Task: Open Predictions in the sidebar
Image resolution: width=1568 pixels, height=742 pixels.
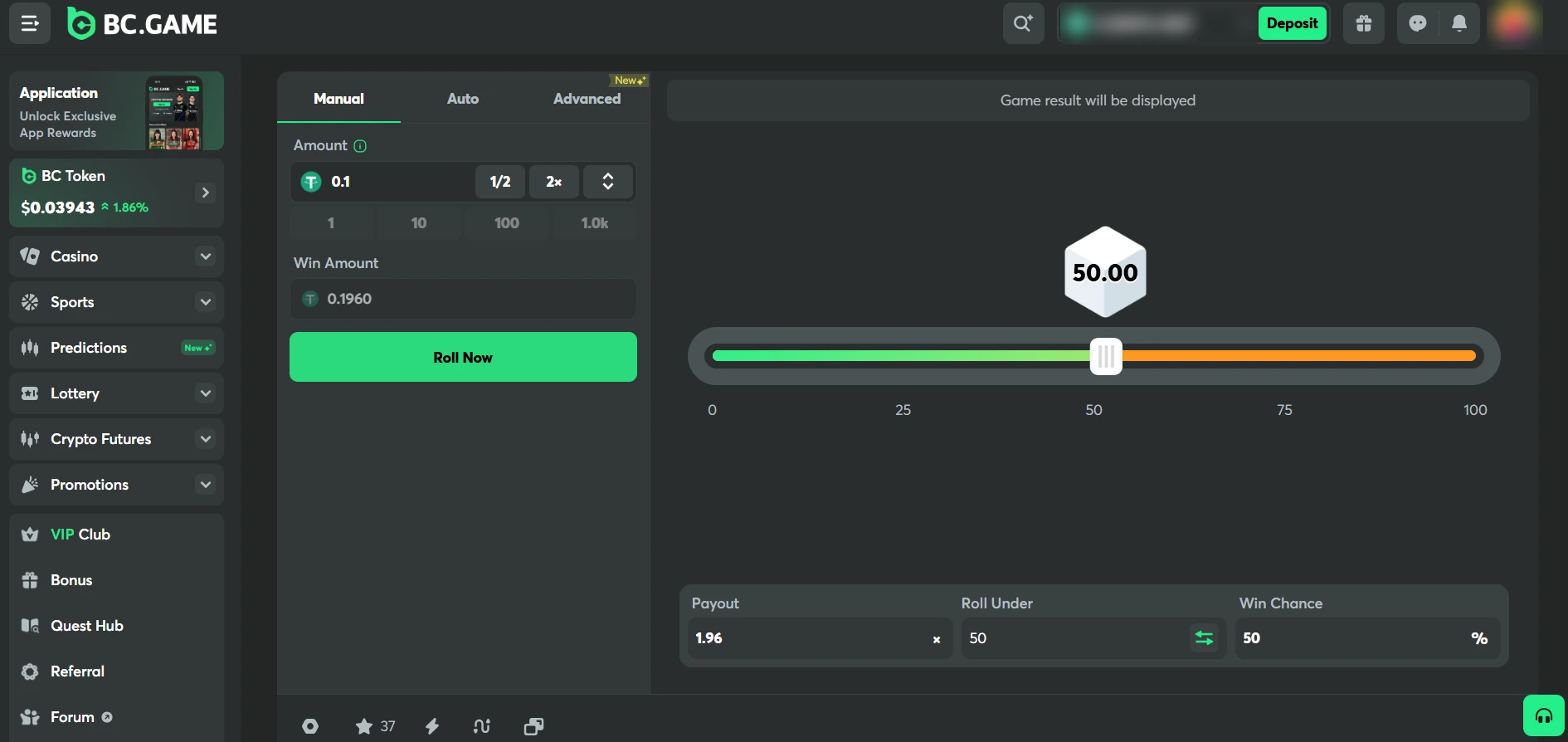Action: (117, 348)
